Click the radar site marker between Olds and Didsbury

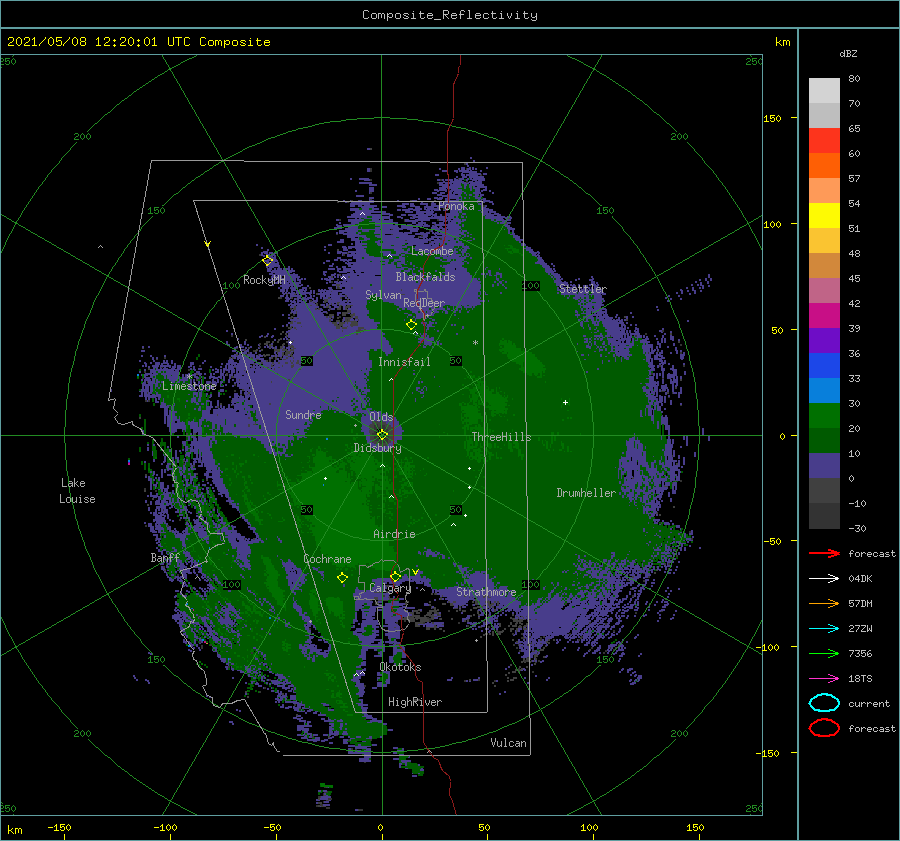[382, 435]
